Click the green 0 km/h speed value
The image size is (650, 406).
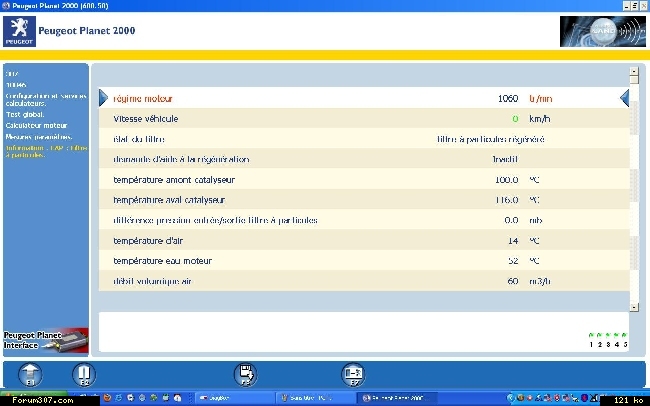(x=515, y=119)
